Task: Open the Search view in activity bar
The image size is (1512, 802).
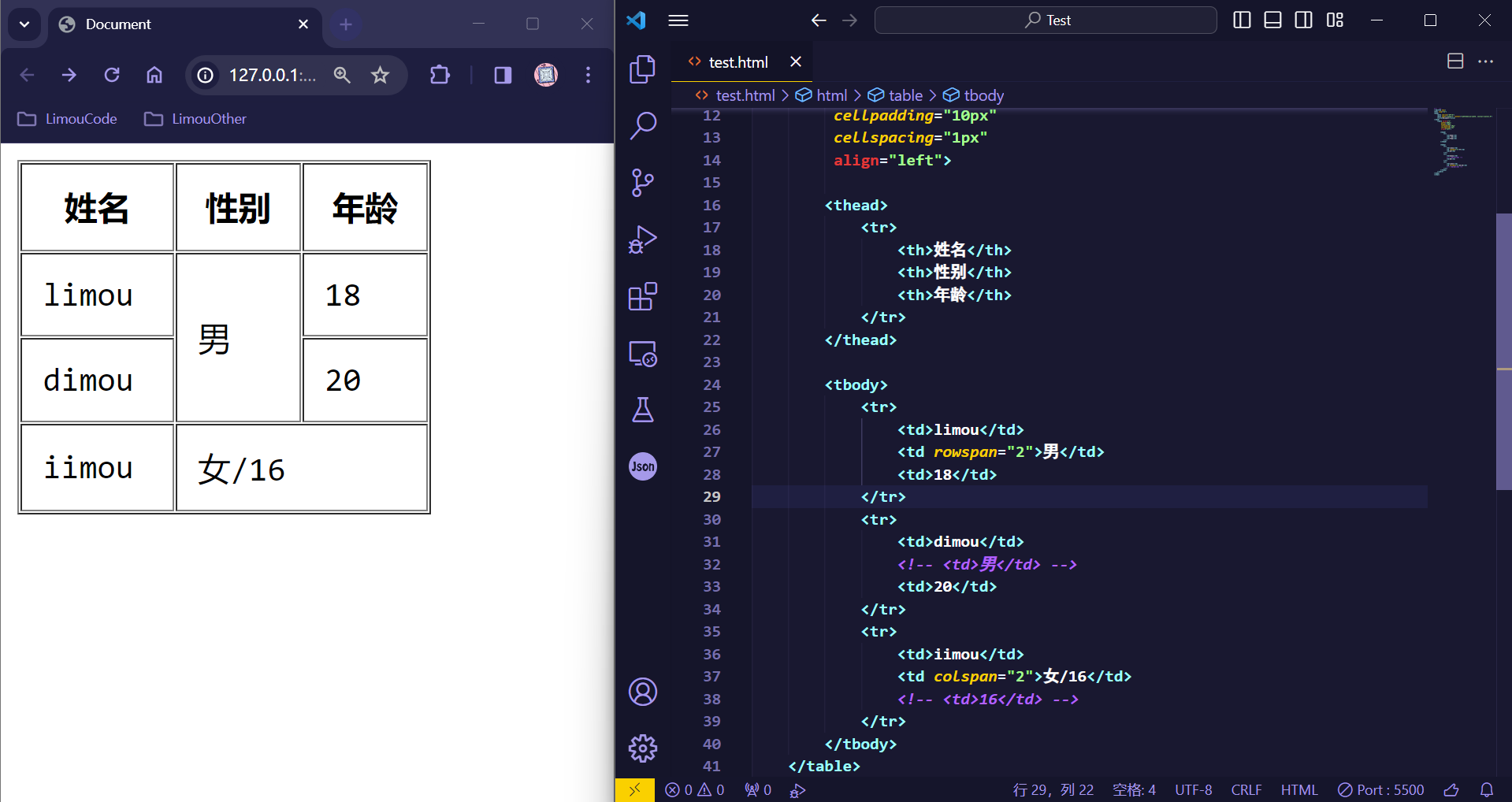Action: pos(642,126)
